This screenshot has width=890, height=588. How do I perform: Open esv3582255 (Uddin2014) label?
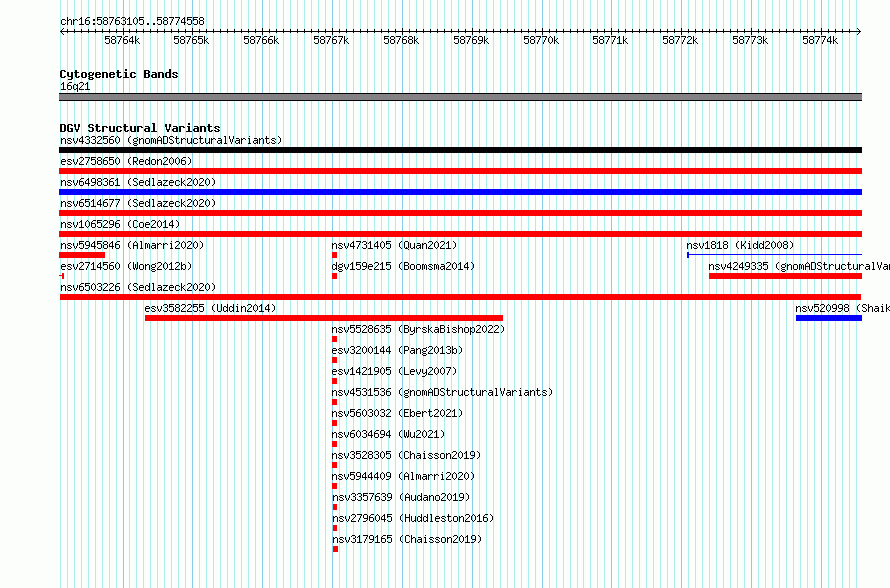[x=211, y=308]
